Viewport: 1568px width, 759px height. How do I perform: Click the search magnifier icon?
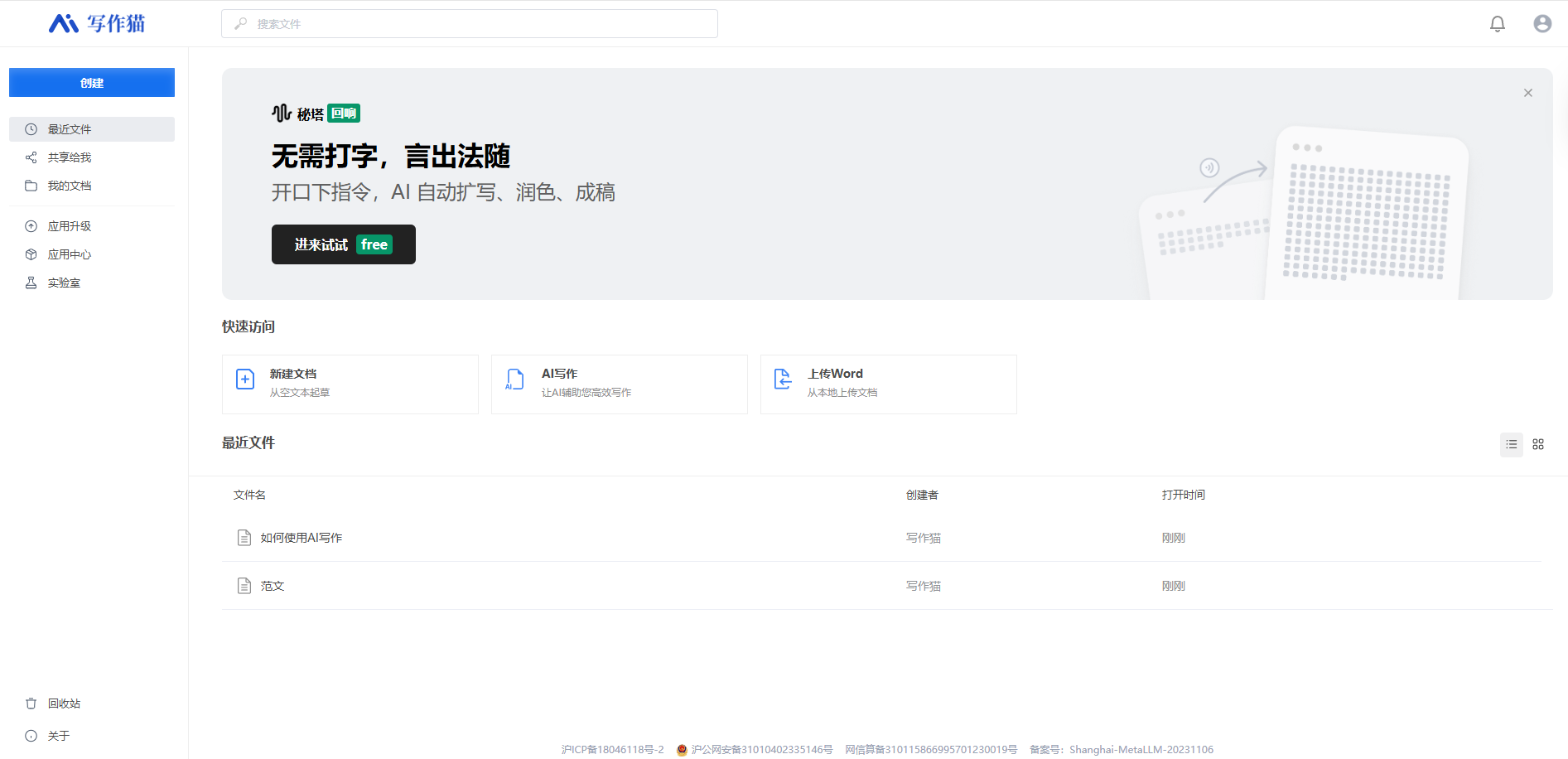click(x=241, y=24)
